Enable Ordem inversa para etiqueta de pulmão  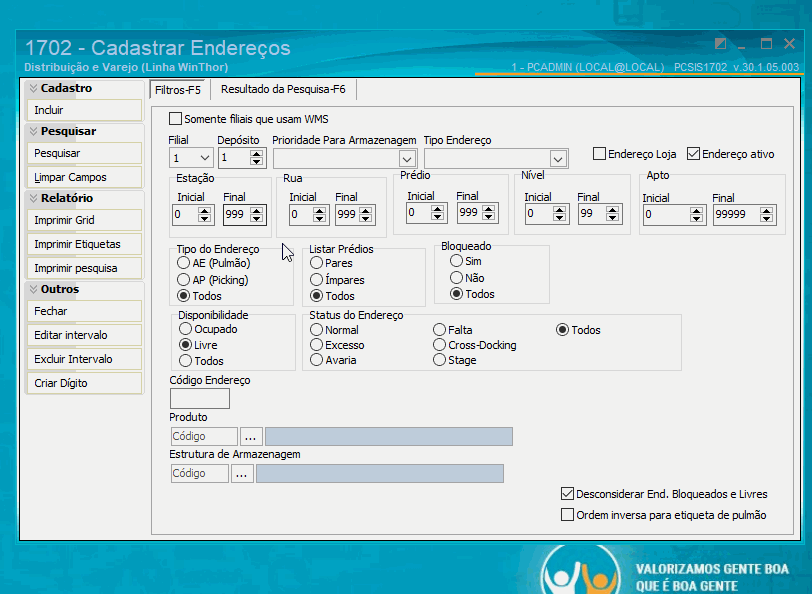point(568,515)
